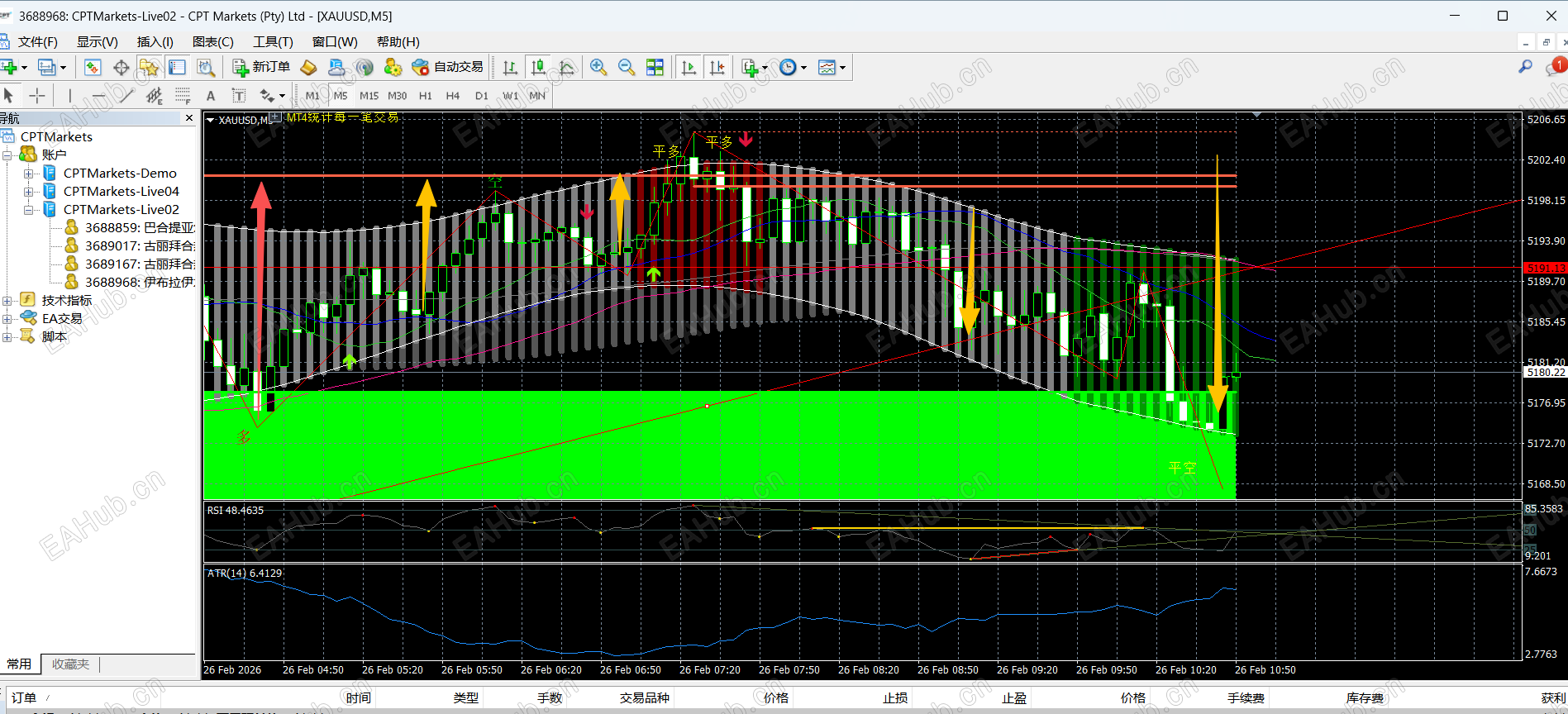Expand the 技术指标 indicators node
This screenshot has width=1568, height=714.
coord(7,300)
